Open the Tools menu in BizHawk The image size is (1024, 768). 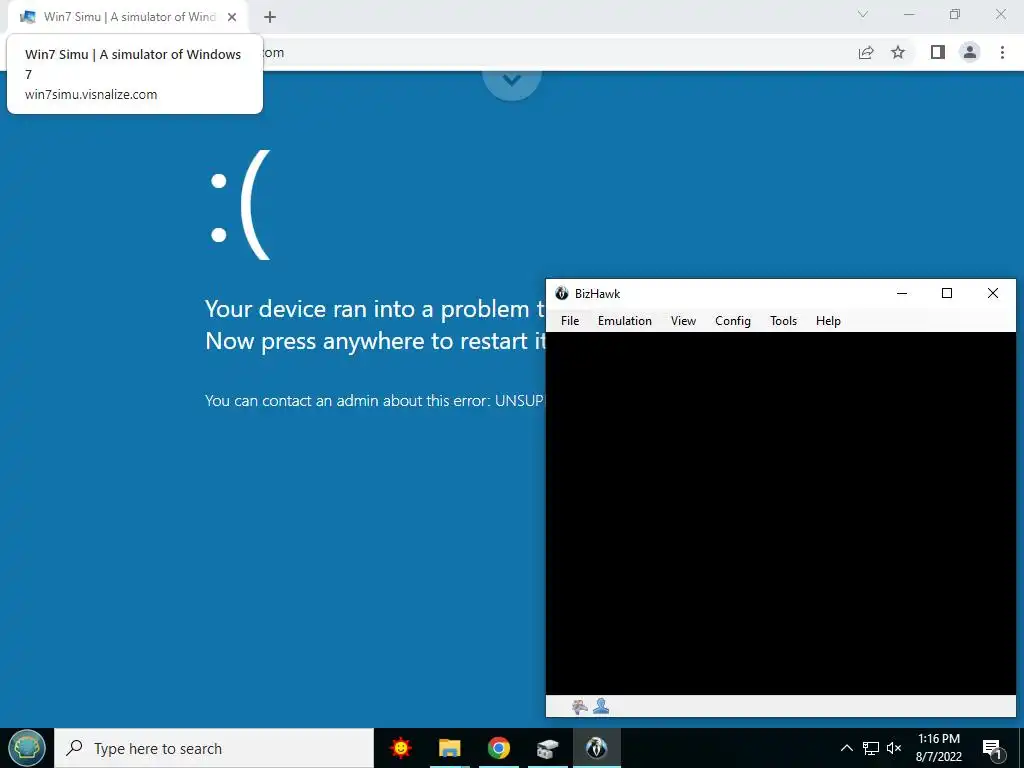click(x=783, y=321)
